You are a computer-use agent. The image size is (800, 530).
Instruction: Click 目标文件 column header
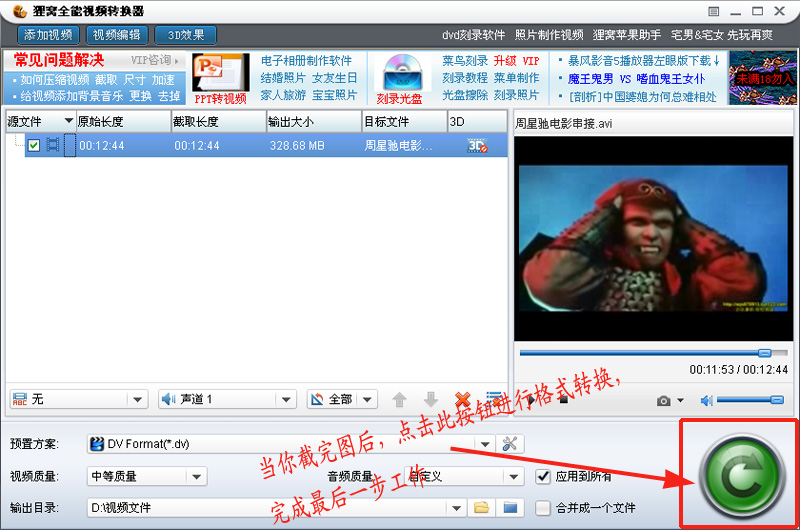(x=405, y=121)
